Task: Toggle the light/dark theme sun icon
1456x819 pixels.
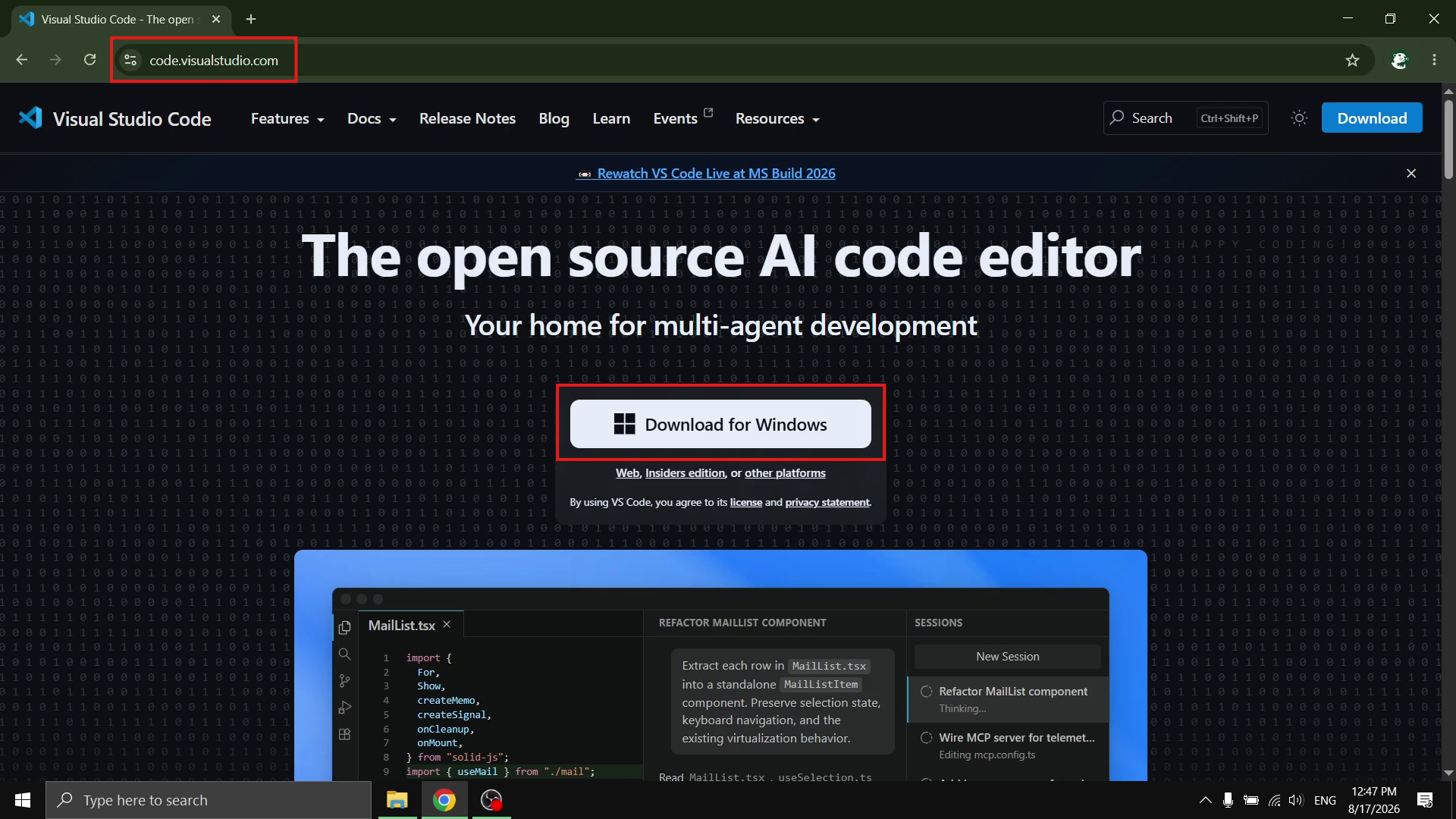Action: (x=1299, y=118)
